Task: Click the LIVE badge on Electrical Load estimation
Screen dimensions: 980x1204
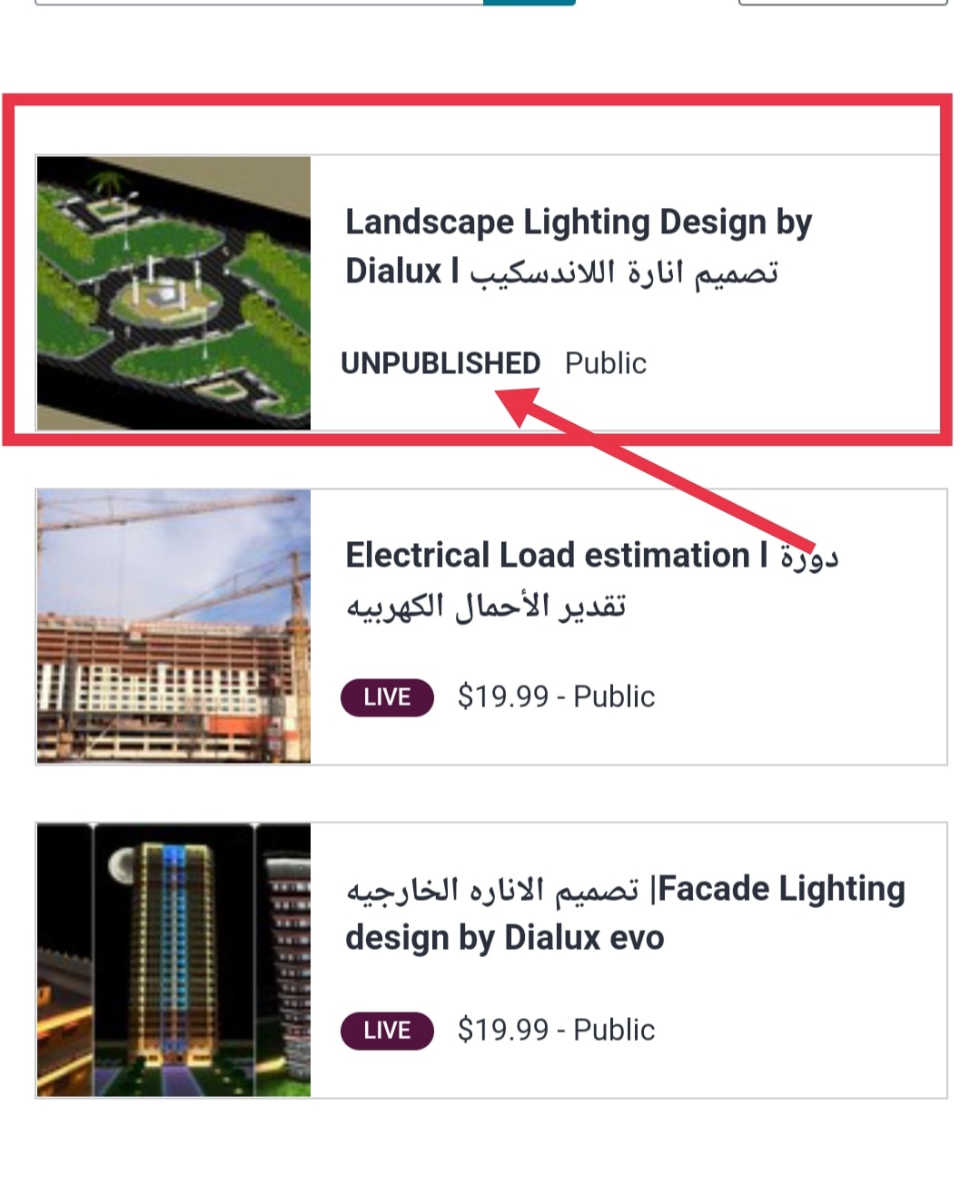Action: [x=387, y=697]
